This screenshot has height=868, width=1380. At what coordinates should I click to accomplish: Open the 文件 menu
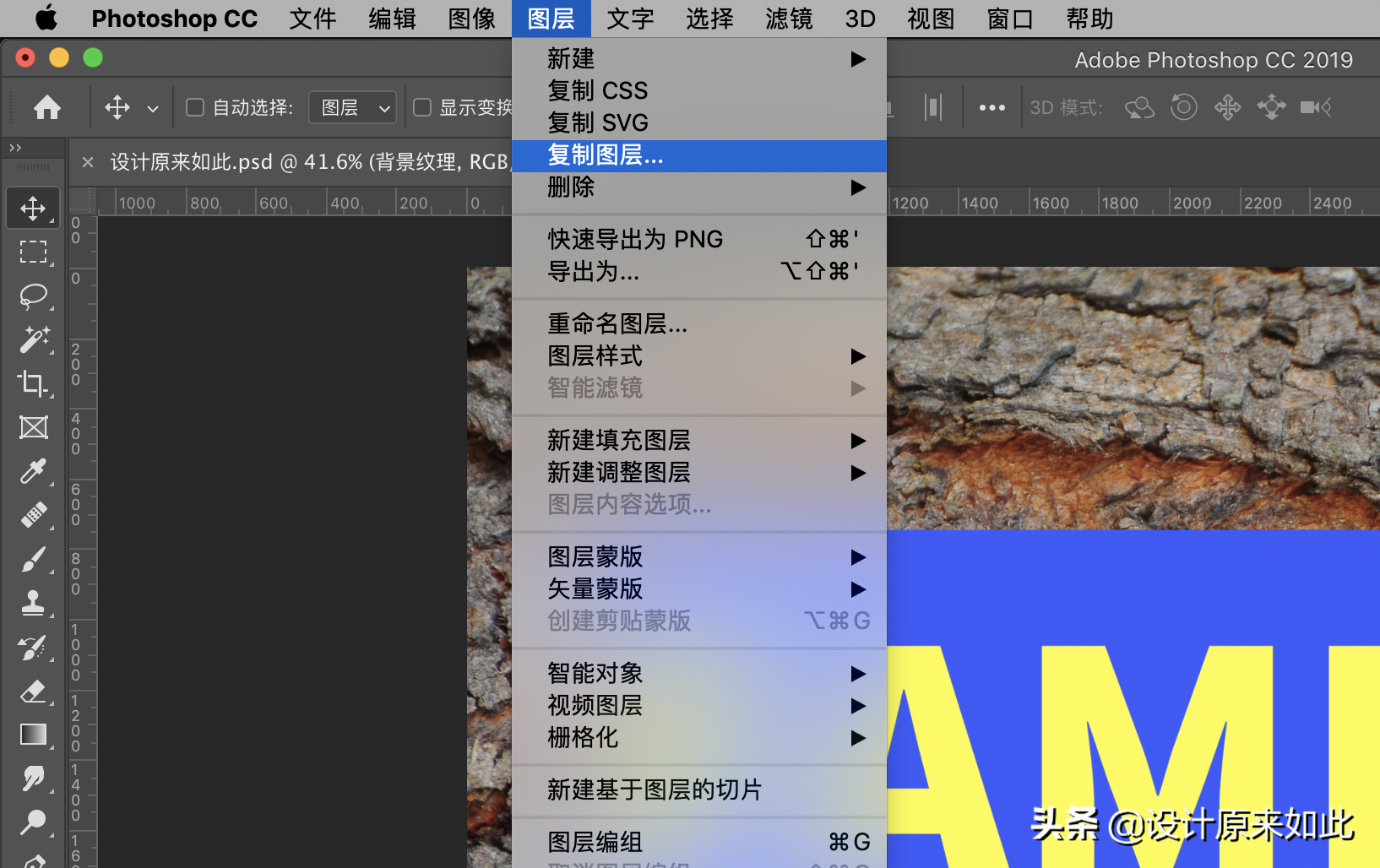(x=312, y=19)
